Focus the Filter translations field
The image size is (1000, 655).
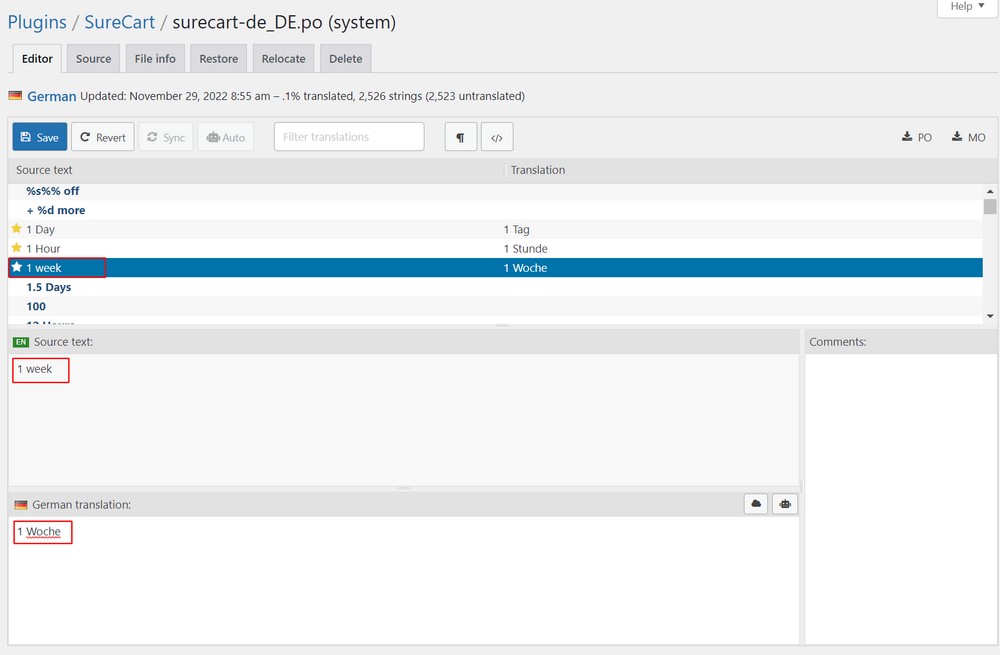[x=349, y=137]
